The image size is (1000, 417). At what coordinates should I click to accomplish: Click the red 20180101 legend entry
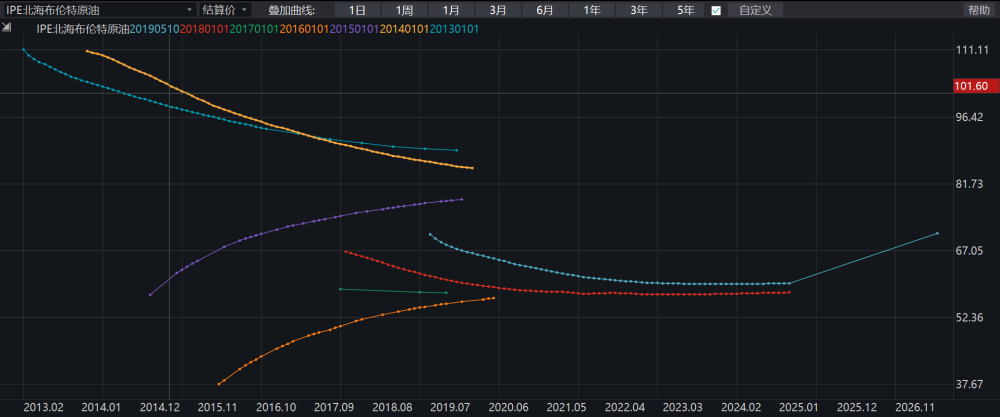coord(204,29)
